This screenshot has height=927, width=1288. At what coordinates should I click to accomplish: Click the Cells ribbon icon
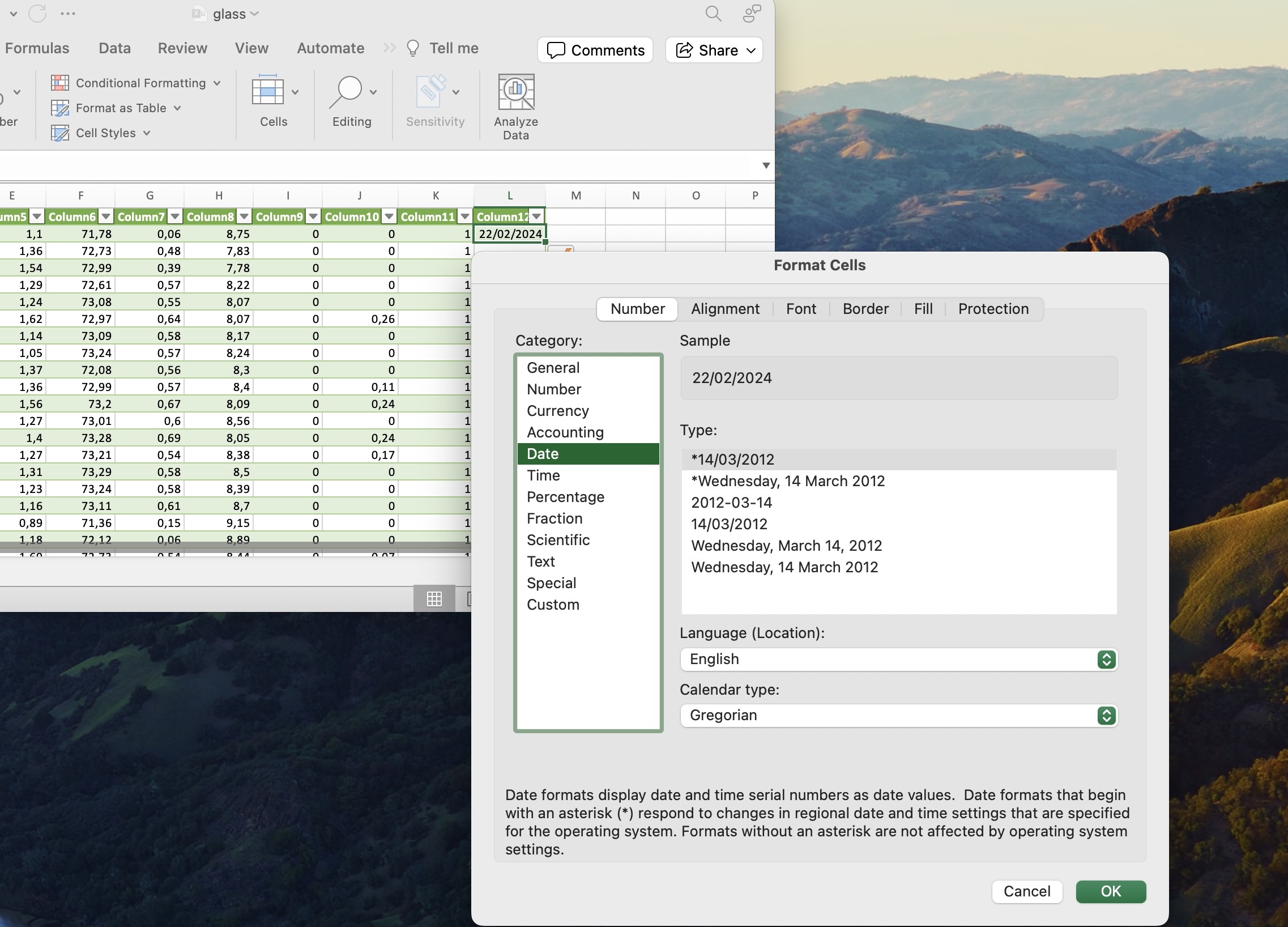(268, 91)
